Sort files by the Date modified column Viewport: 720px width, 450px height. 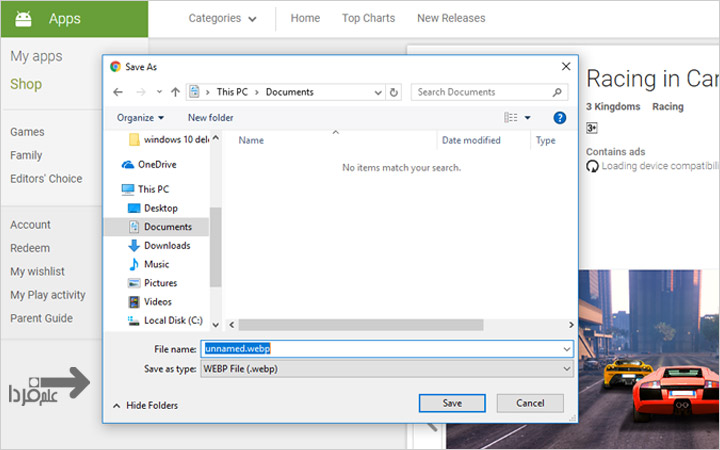pos(471,141)
